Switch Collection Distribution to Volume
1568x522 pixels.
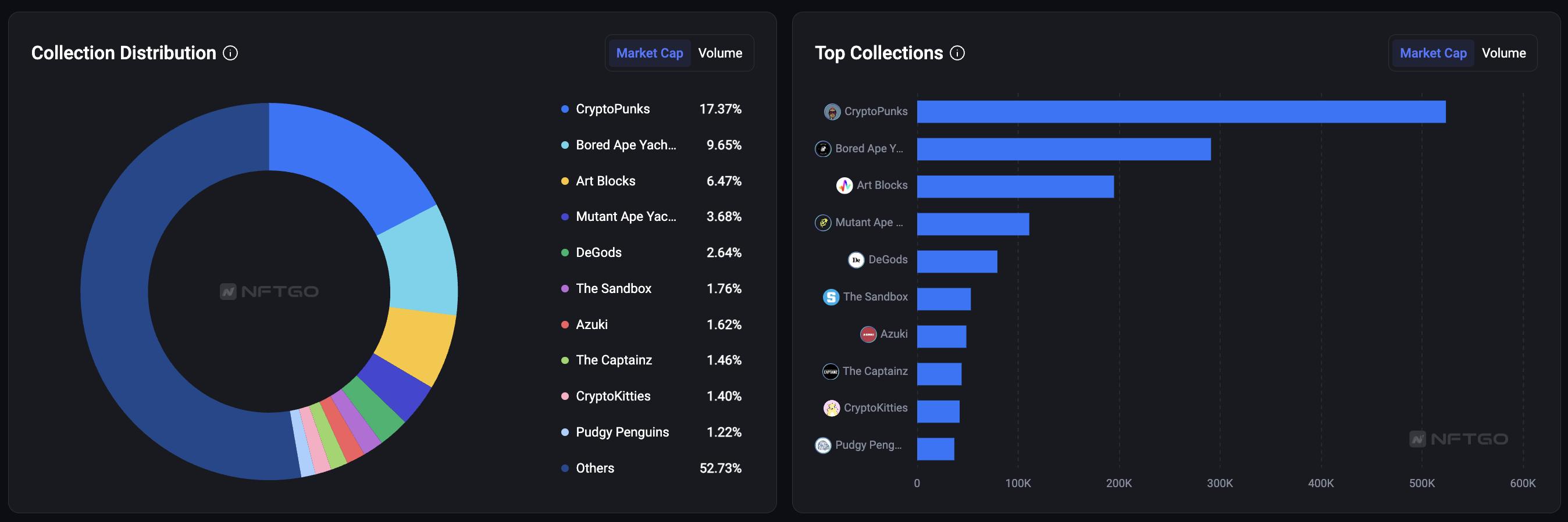[719, 53]
